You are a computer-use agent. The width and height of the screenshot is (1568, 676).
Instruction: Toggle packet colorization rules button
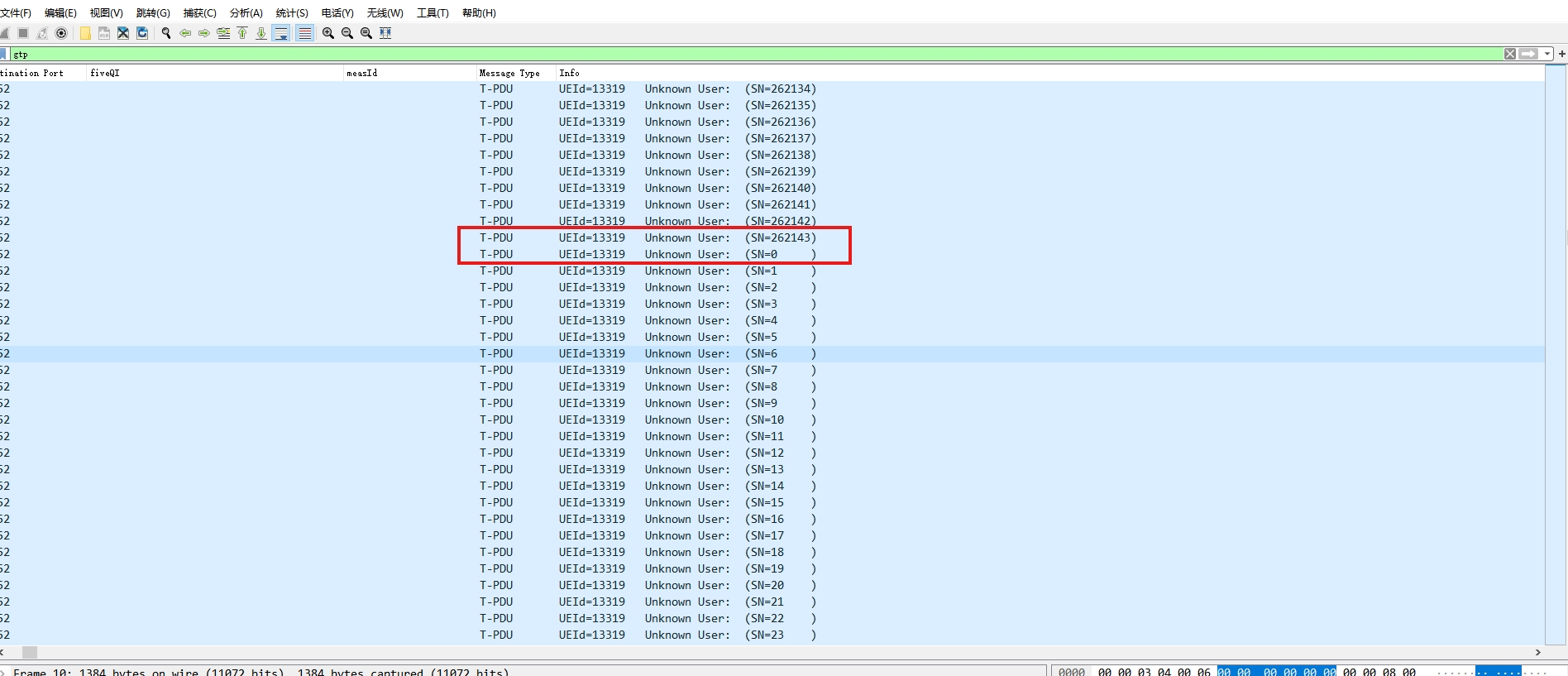click(x=305, y=33)
